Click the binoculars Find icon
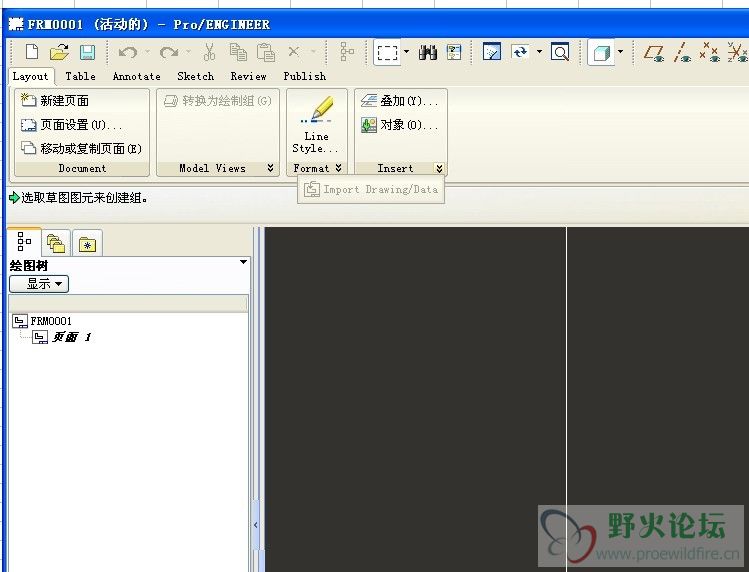The image size is (749, 572). tap(428, 52)
